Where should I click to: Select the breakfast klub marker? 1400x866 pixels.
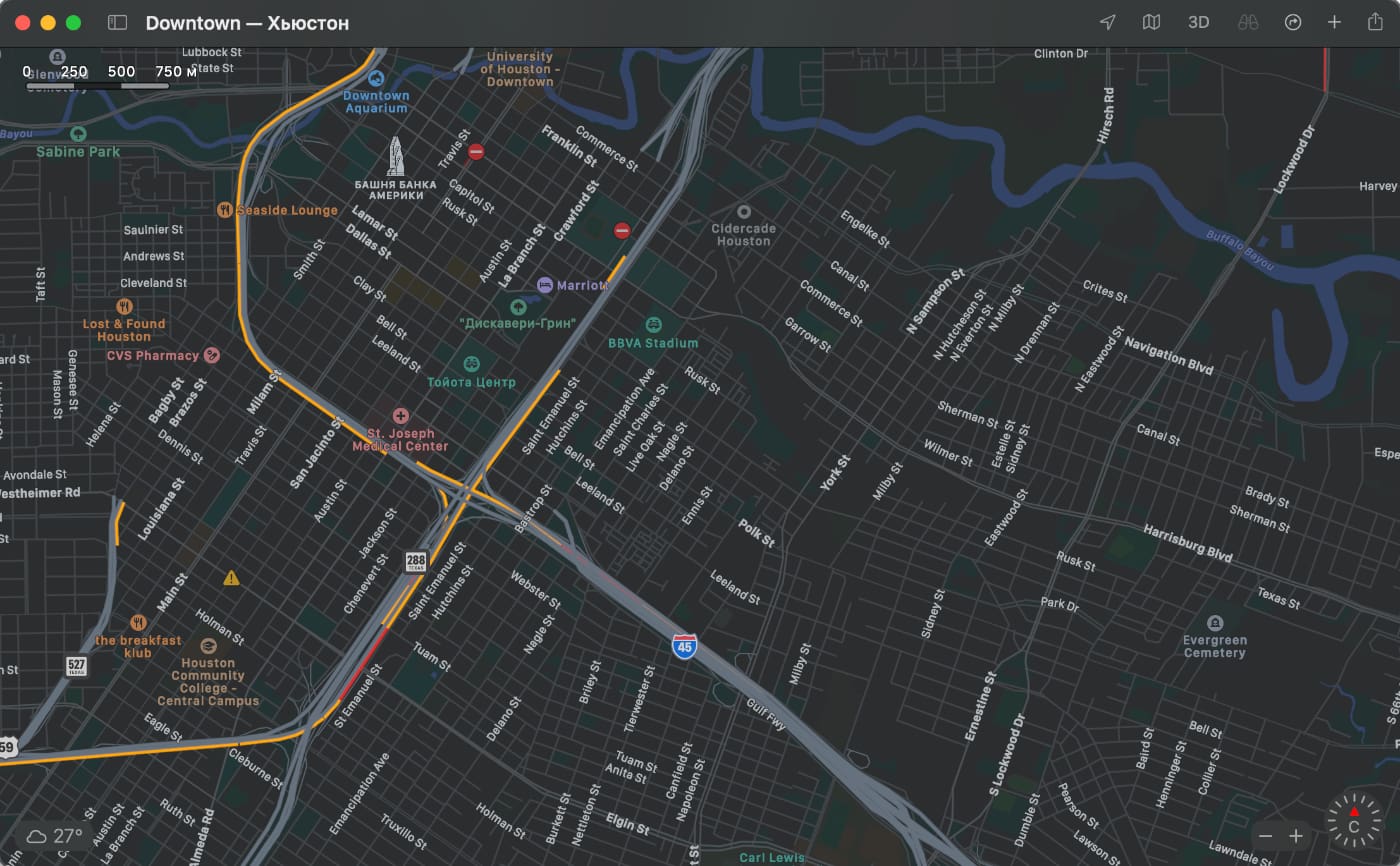(x=138, y=622)
